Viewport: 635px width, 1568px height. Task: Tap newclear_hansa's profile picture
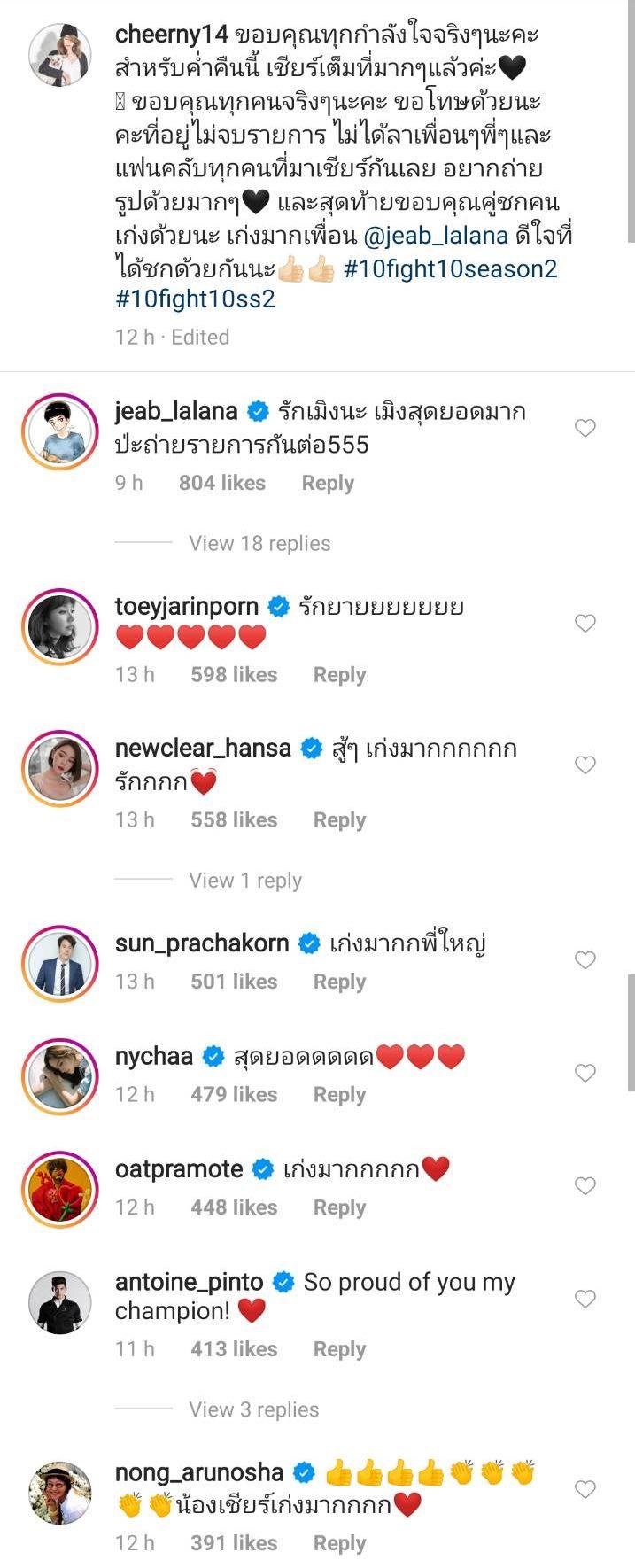[x=60, y=767]
